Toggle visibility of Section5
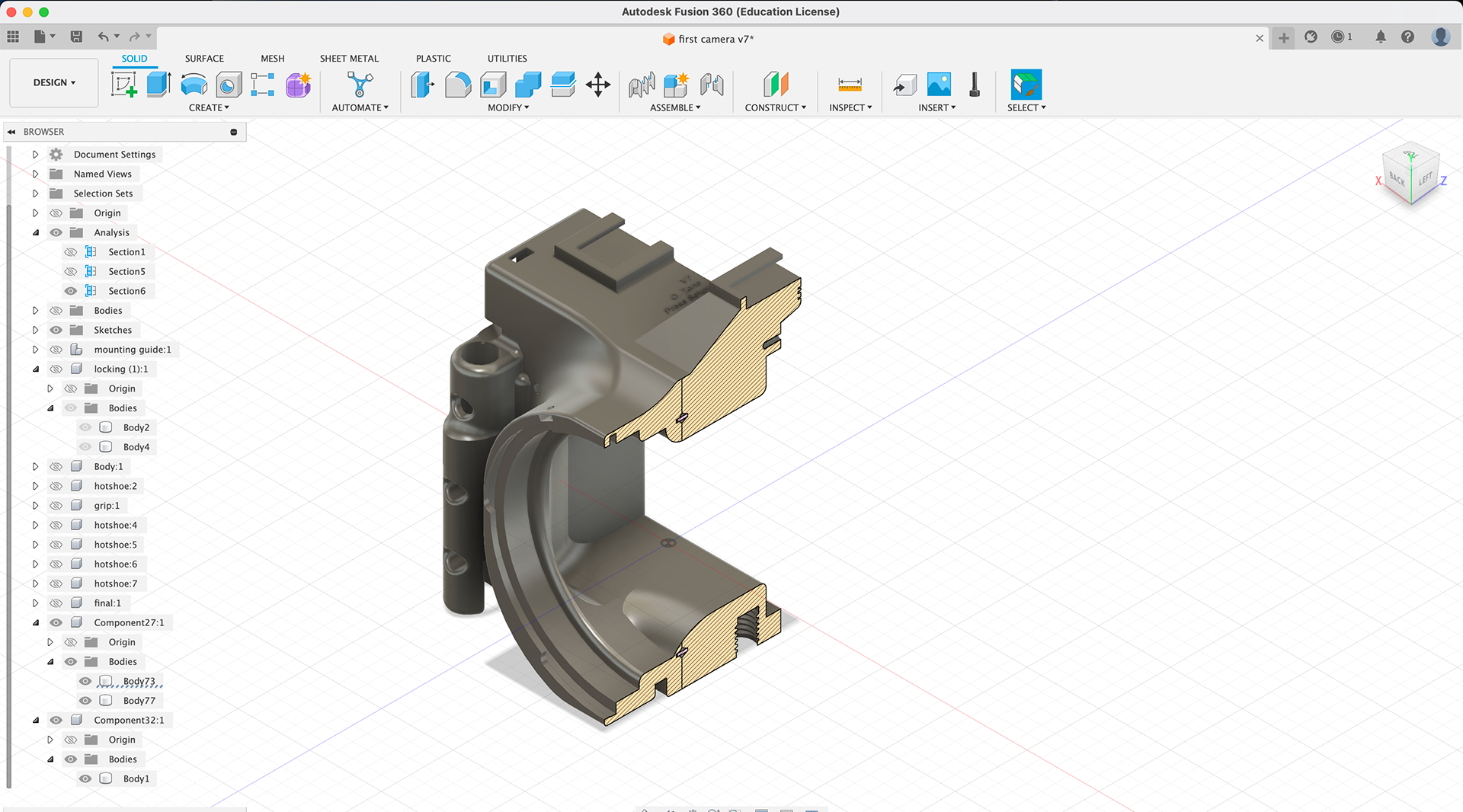The image size is (1463, 812). tap(71, 271)
